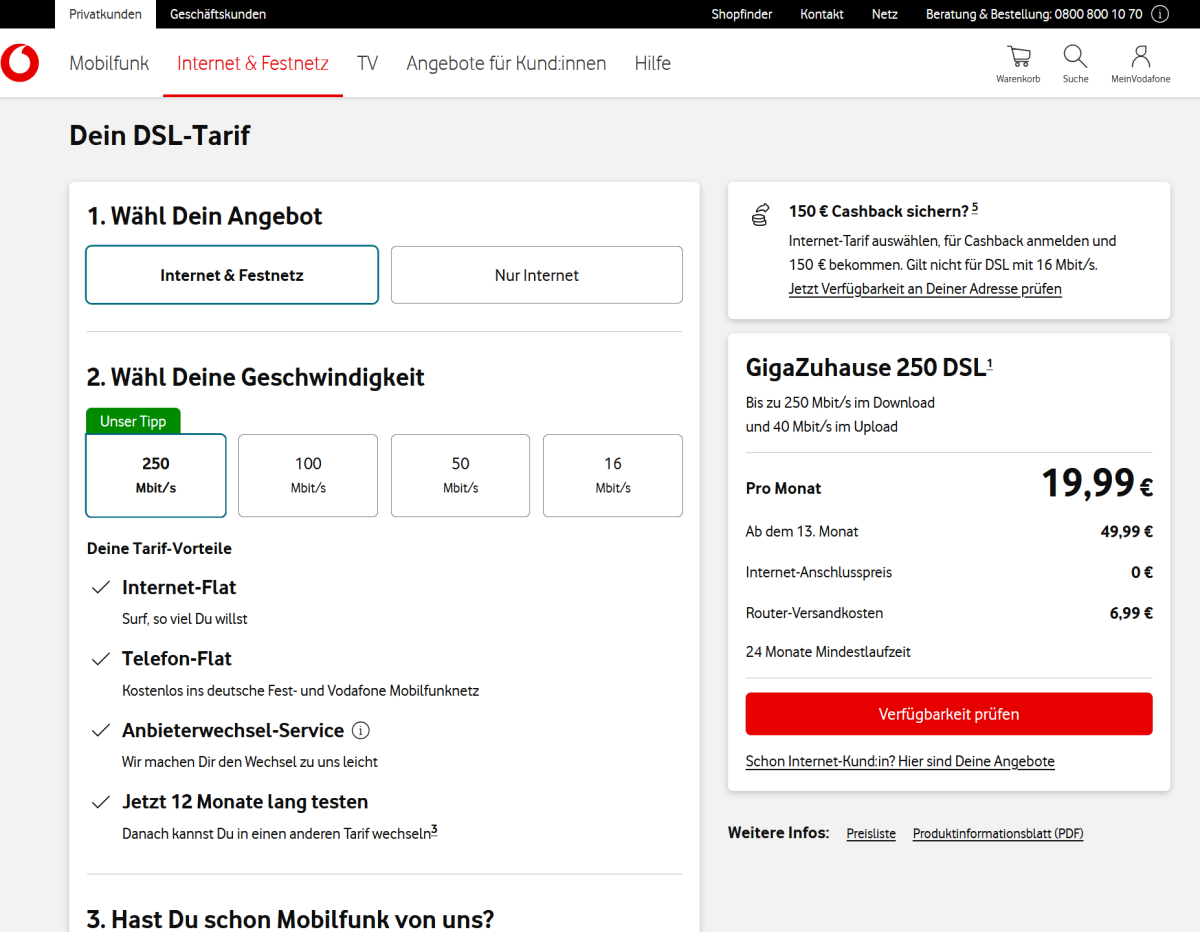Click the 6,99 € Router-Versandkosten value

click(x=1131, y=613)
